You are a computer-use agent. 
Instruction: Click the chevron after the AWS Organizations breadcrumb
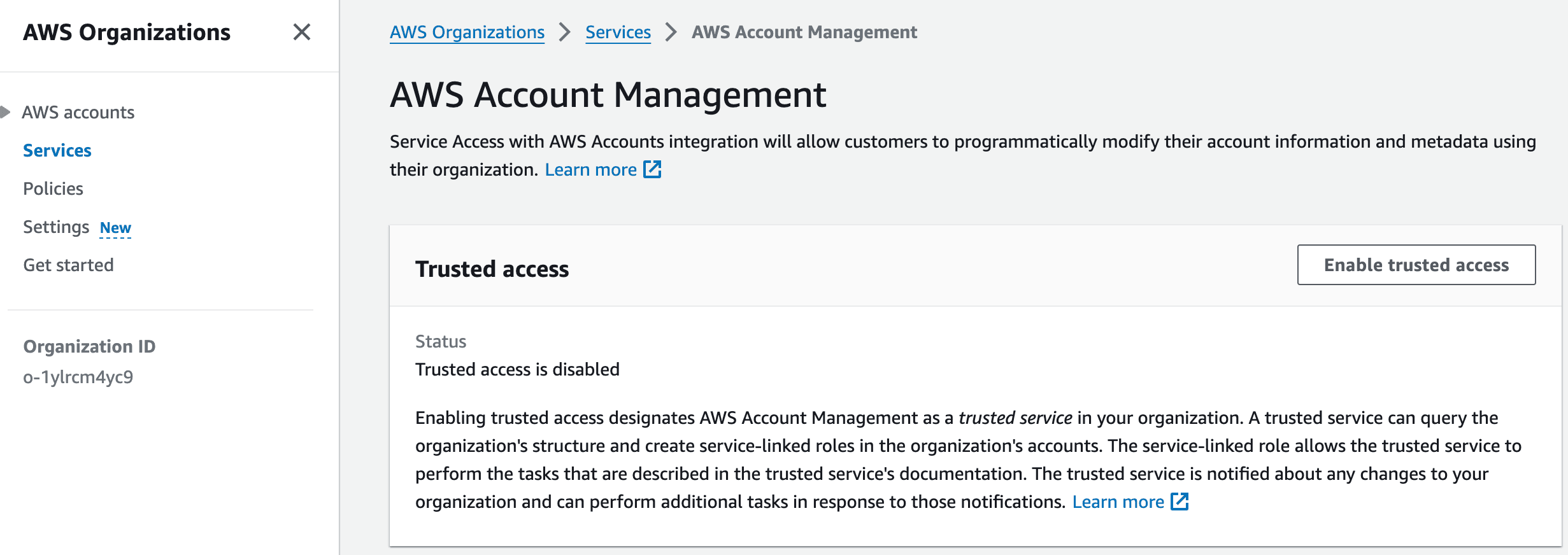pyautogui.click(x=564, y=32)
